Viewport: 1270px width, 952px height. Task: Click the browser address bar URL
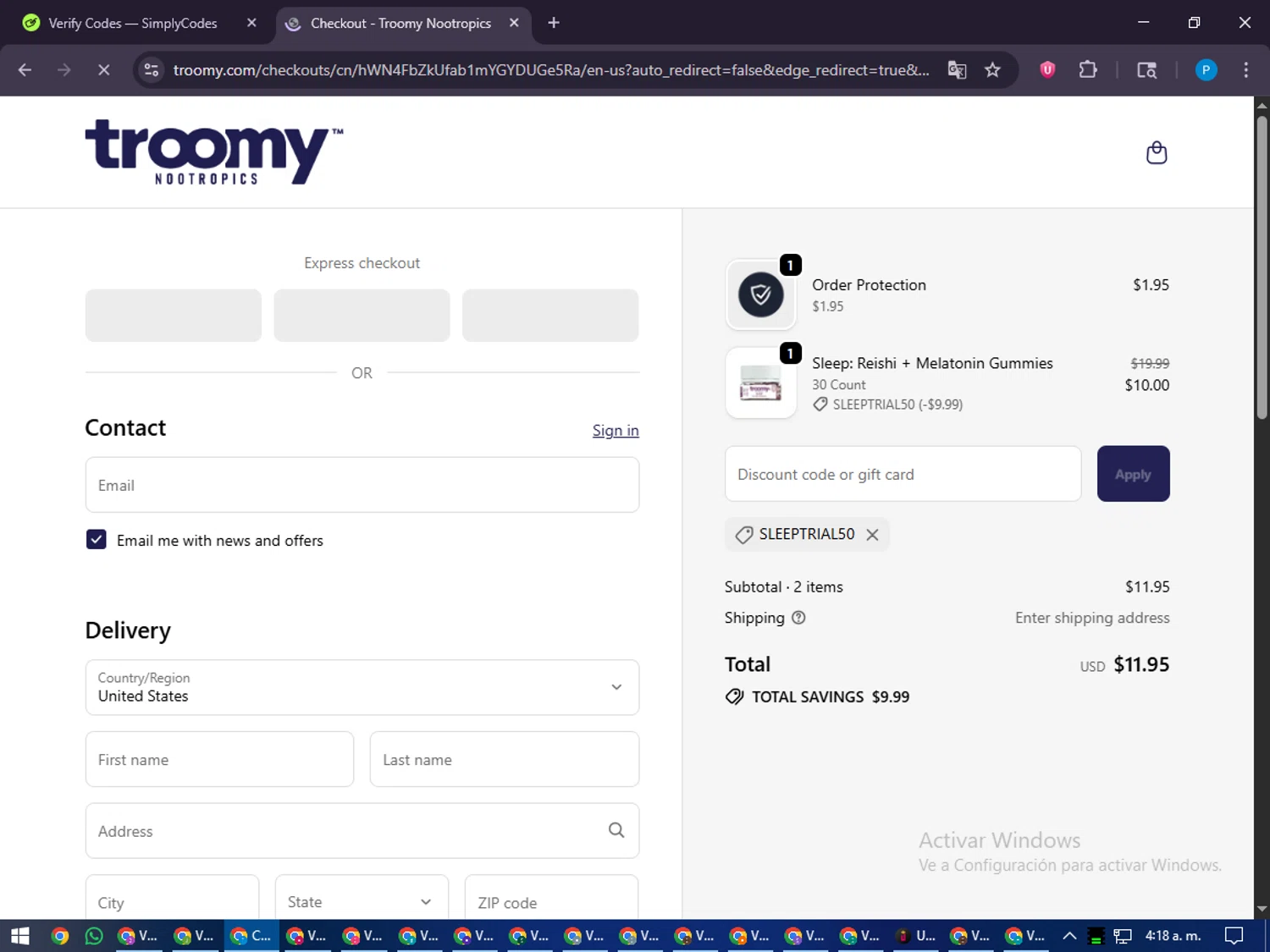(551, 70)
